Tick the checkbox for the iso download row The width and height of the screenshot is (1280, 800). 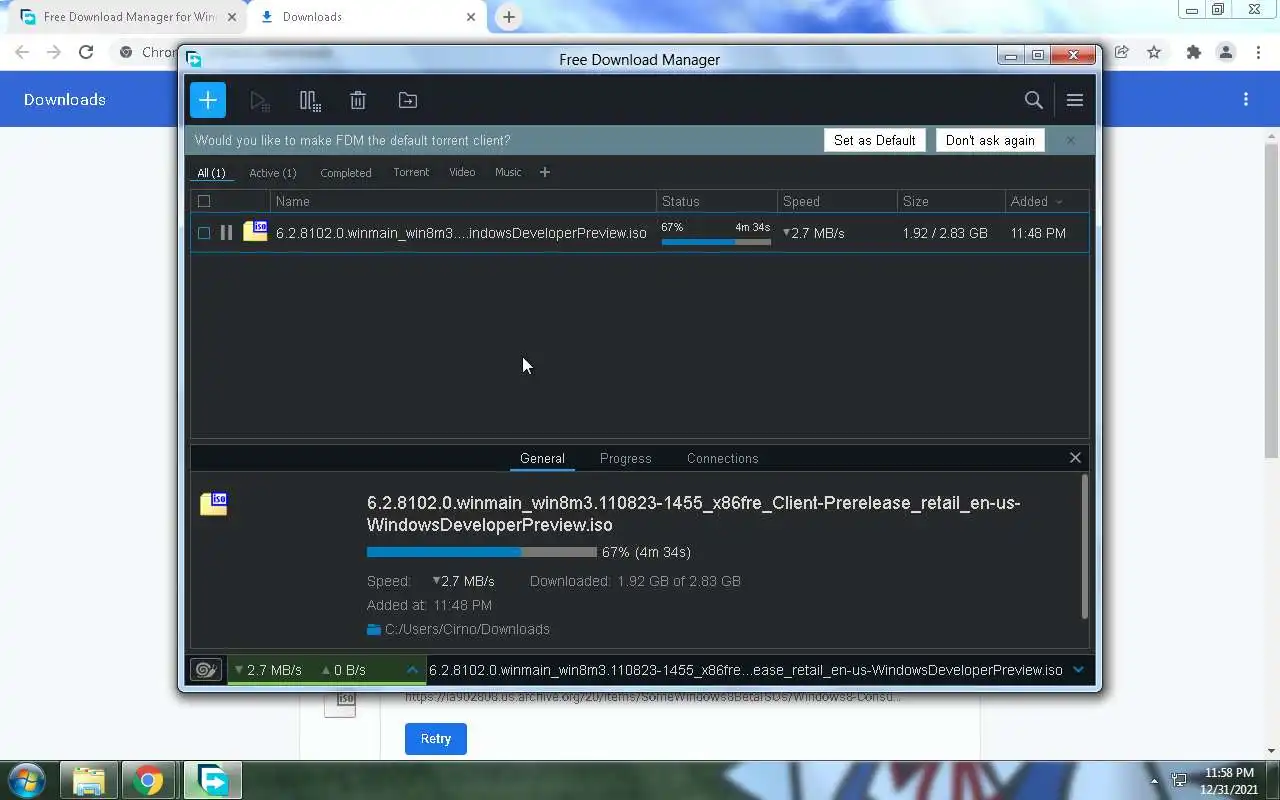pyautogui.click(x=204, y=233)
